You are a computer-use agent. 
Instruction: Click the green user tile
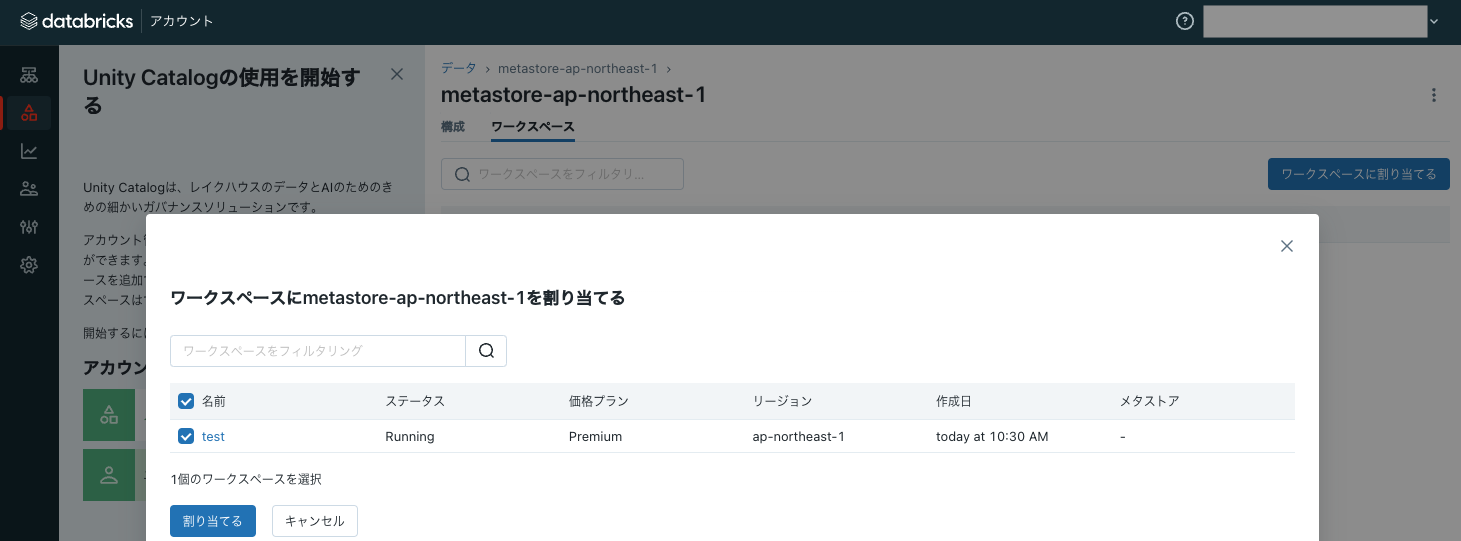coord(108,475)
